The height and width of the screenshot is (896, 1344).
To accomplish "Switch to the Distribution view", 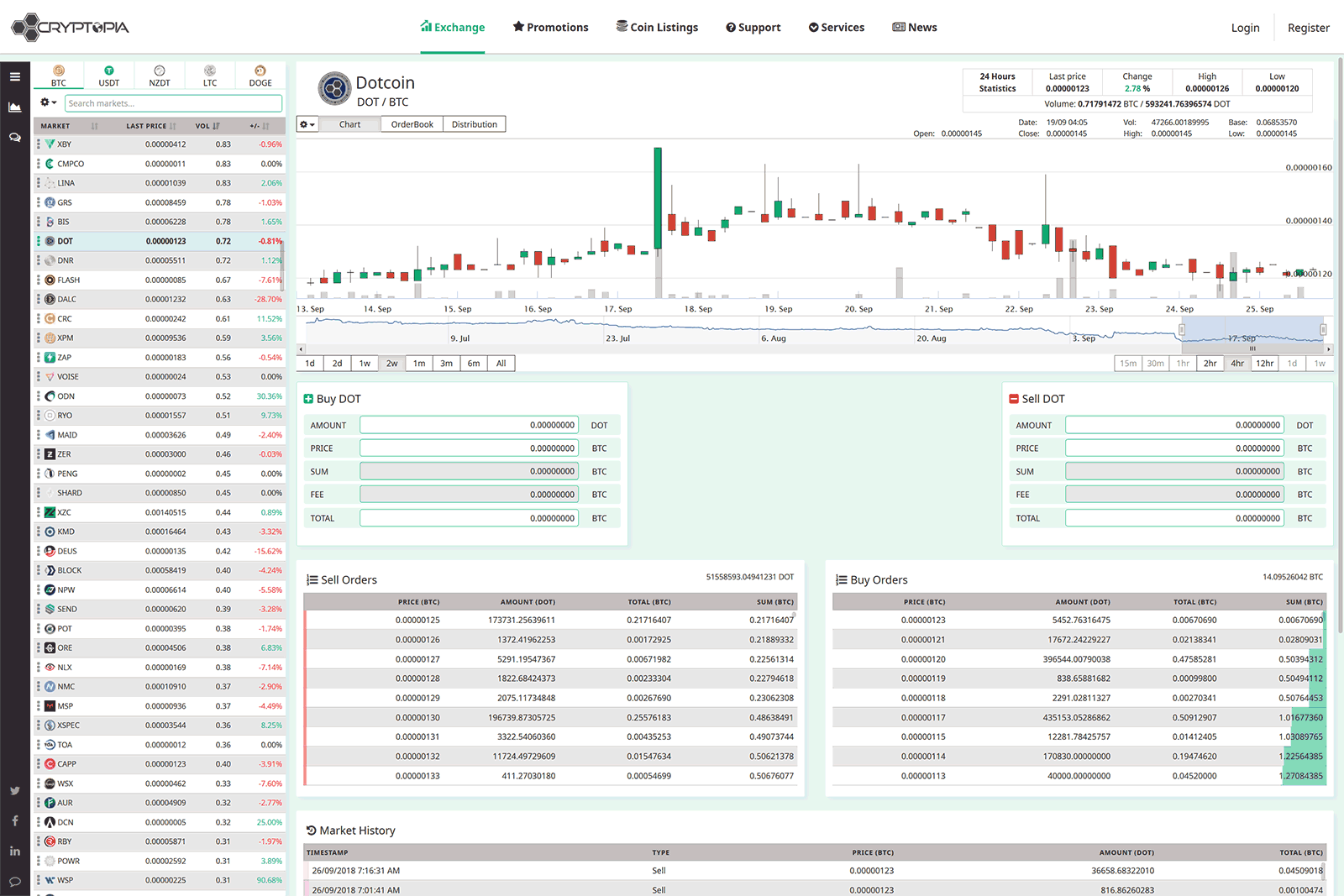I will [x=474, y=124].
